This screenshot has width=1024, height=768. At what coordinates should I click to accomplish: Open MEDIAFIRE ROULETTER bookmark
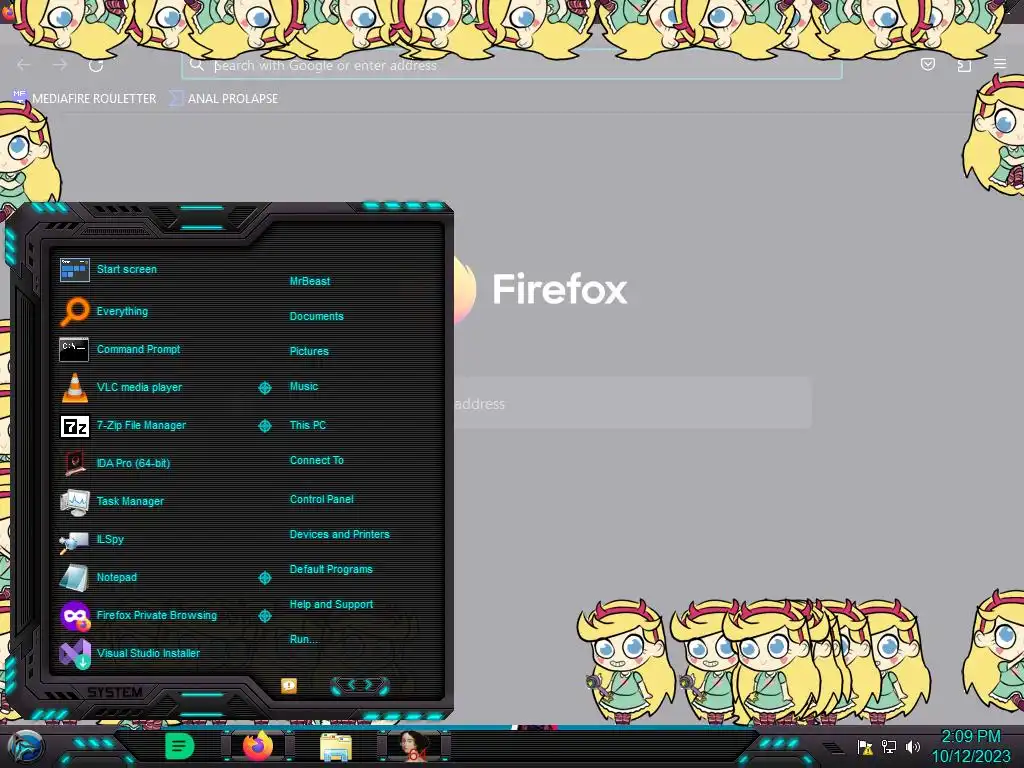[85, 98]
